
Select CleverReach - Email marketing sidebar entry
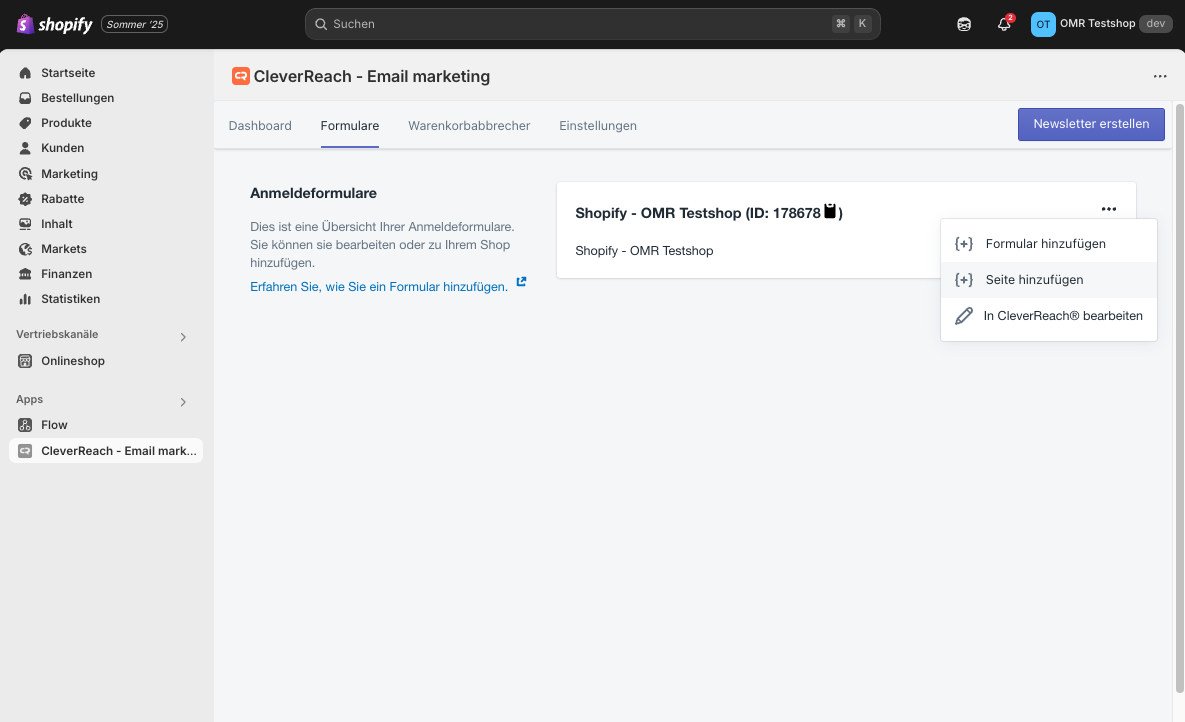(106, 451)
